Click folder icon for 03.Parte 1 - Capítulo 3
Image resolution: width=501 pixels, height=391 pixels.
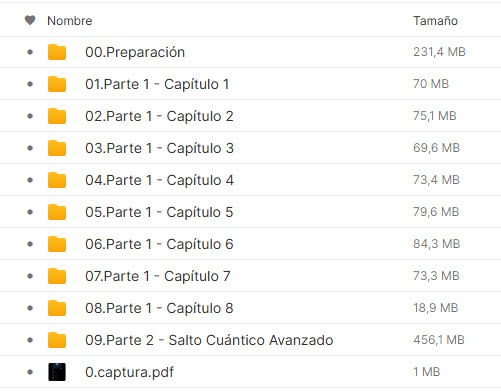(57, 148)
